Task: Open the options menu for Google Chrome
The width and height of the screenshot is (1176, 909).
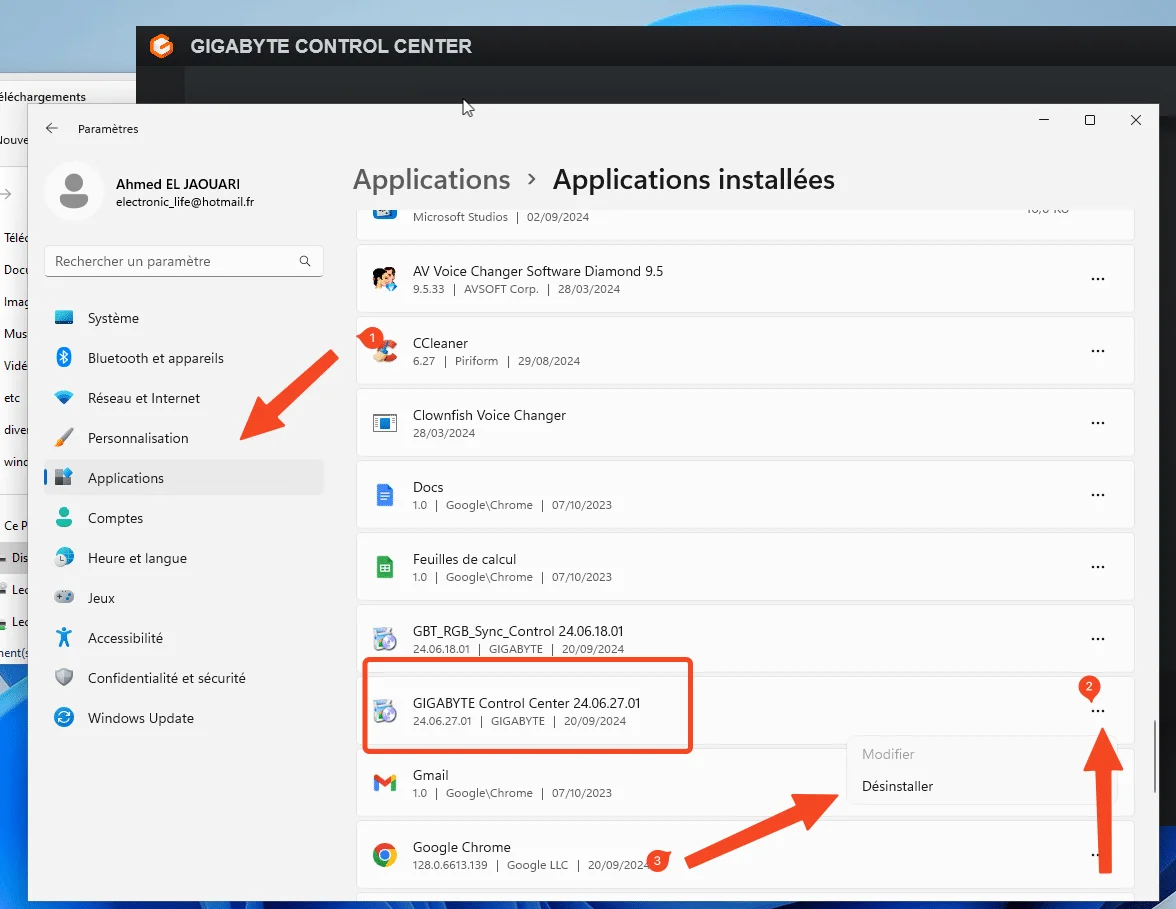Action: (1098, 855)
